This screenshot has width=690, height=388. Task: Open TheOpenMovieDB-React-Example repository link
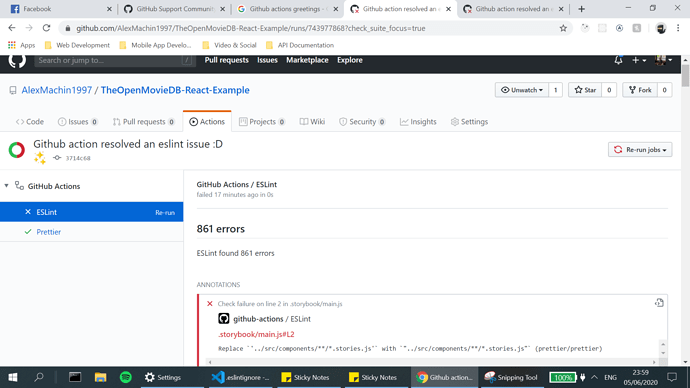point(175,90)
